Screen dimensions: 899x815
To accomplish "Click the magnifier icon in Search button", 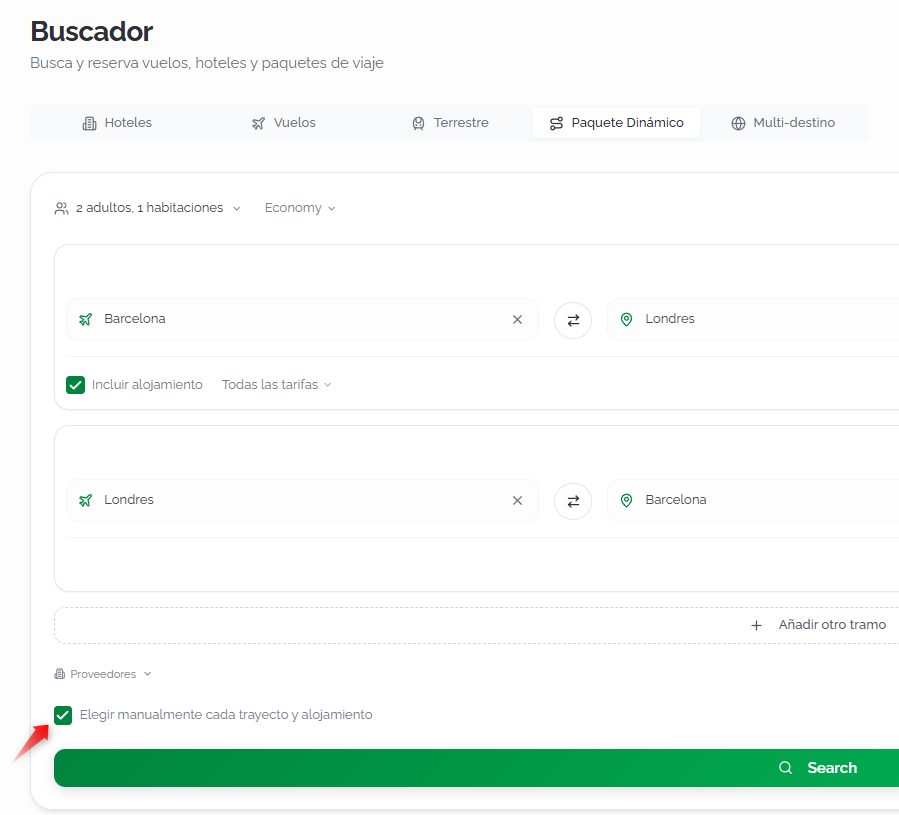I will coord(785,768).
